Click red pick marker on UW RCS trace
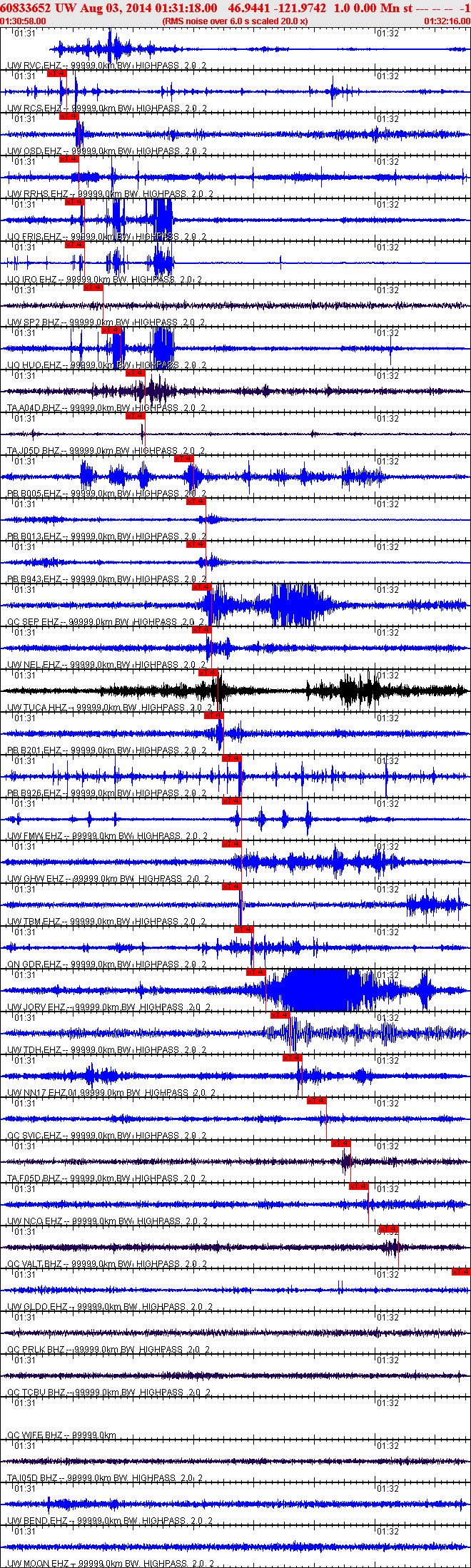The width and height of the screenshot is (471, 1568). 56,73
